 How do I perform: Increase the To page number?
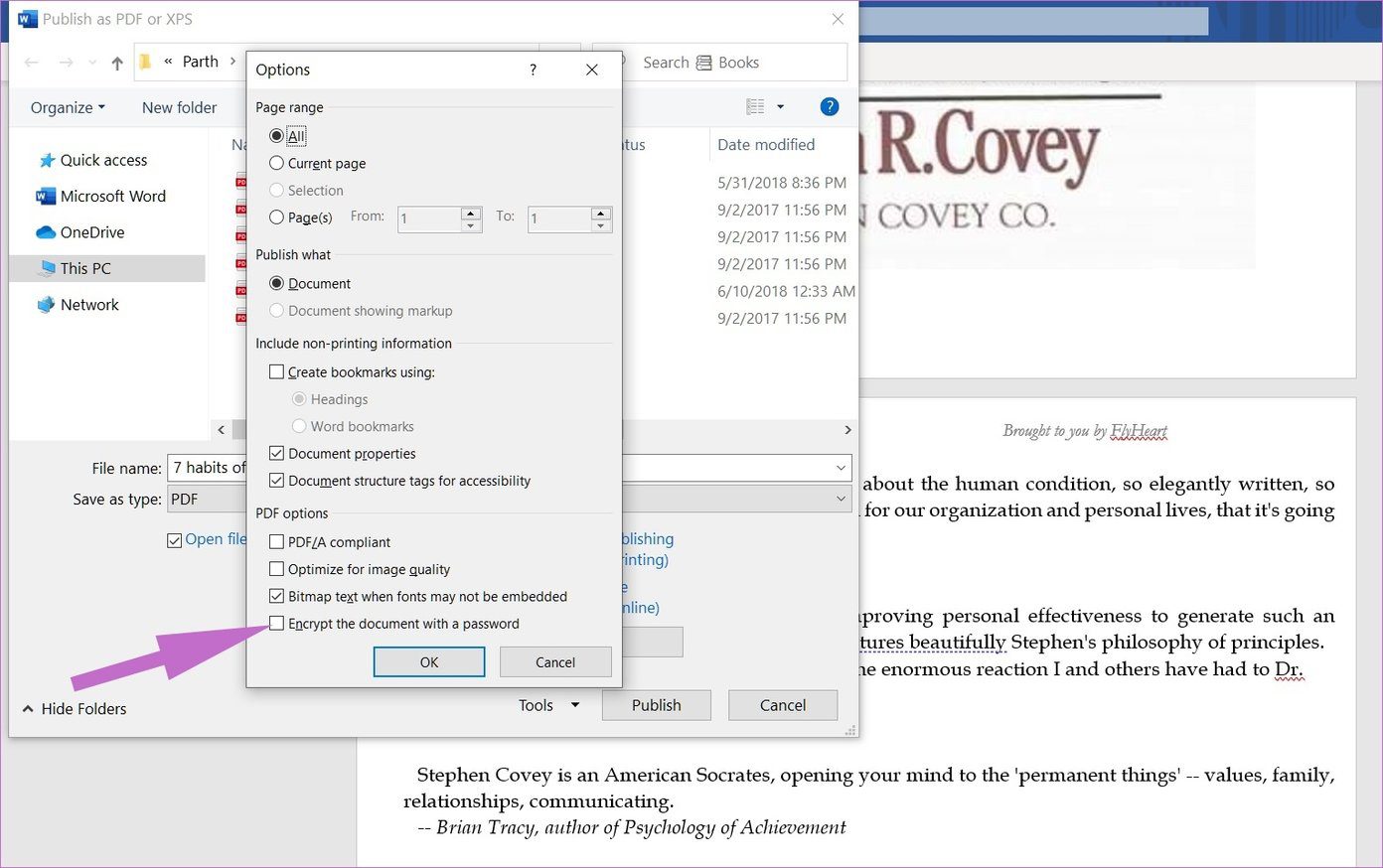[600, 213]
